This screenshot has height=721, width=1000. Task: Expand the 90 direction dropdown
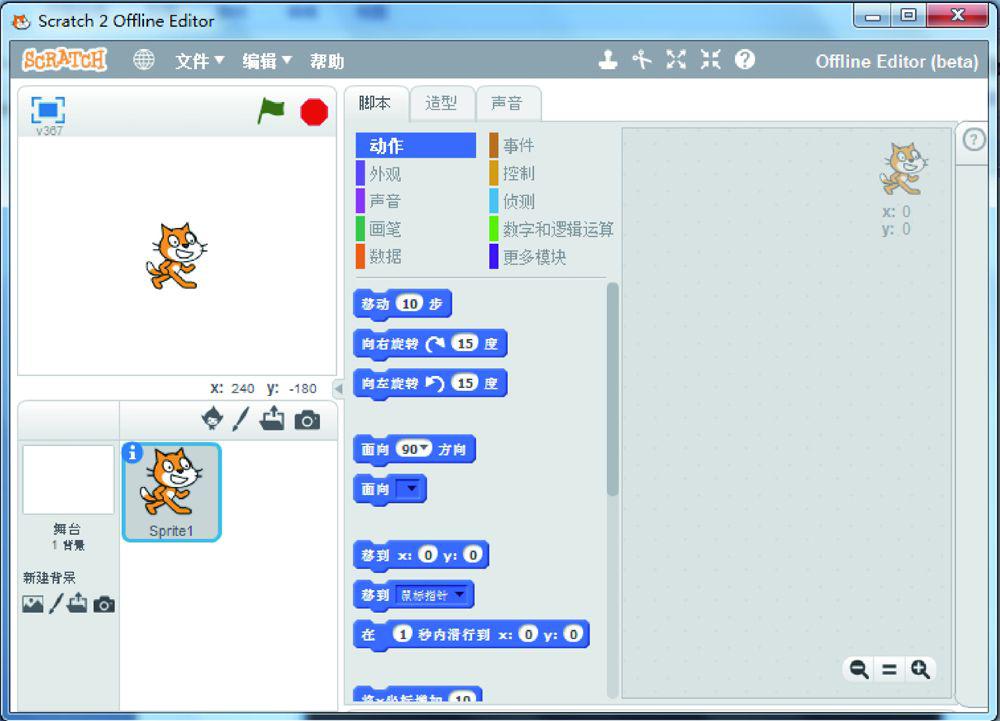point(424,450)
